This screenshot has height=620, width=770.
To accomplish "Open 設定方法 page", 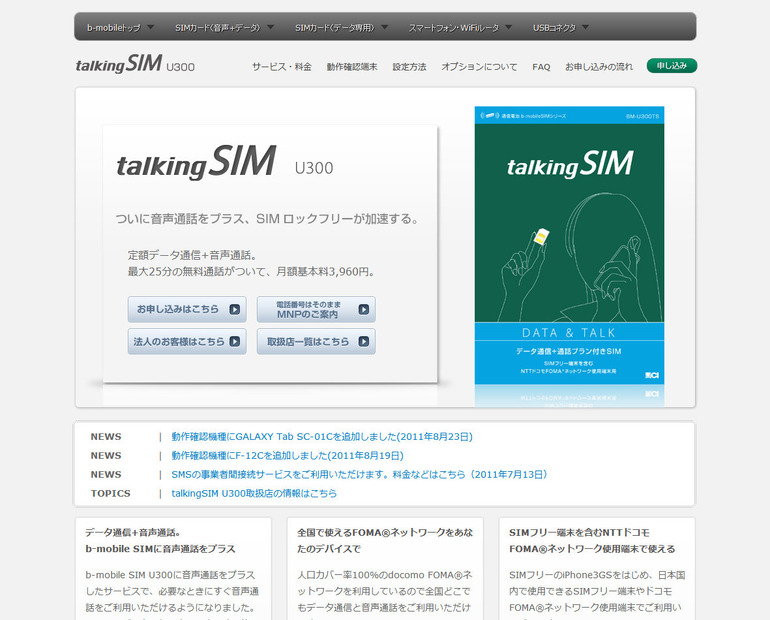I will 410,67.
